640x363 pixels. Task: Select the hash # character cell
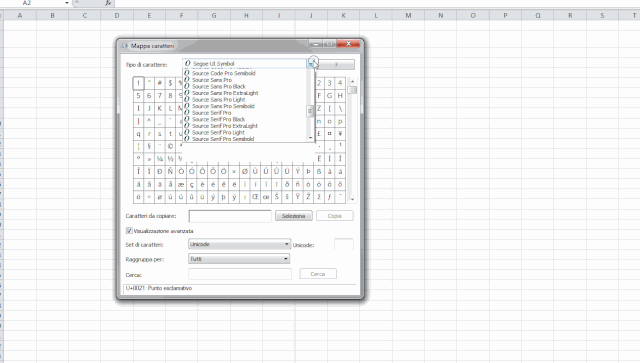tap(160, 83)
